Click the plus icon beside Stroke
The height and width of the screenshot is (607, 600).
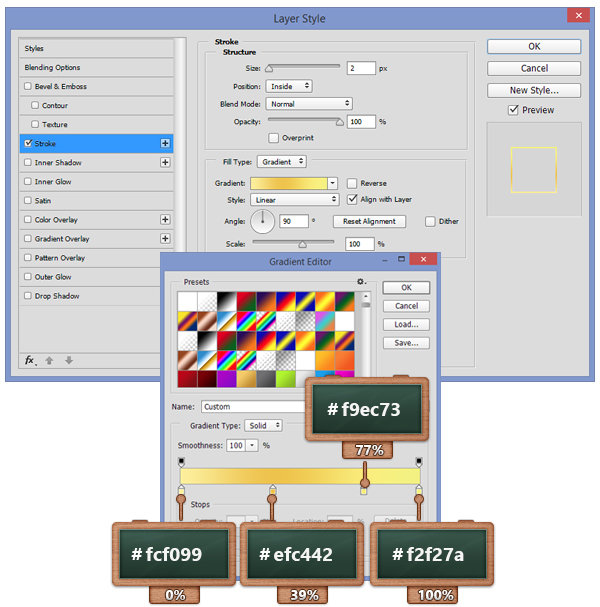click(165, 143)
